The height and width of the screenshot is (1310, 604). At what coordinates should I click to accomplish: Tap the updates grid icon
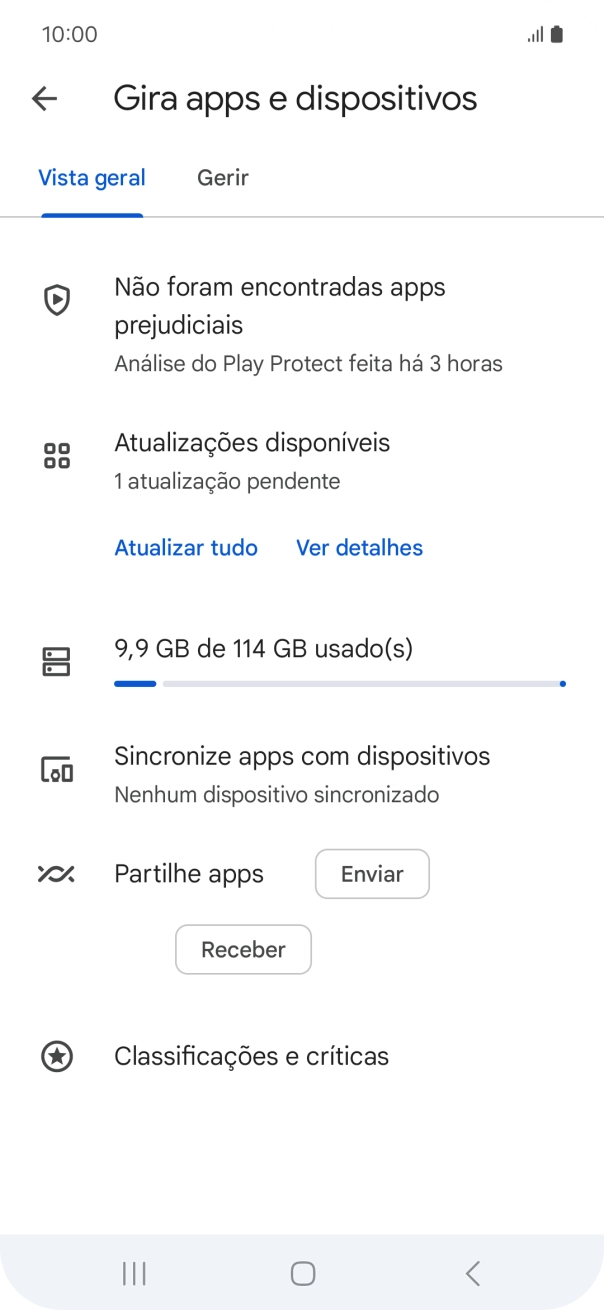pyautogui.click(x=57, y=456)
